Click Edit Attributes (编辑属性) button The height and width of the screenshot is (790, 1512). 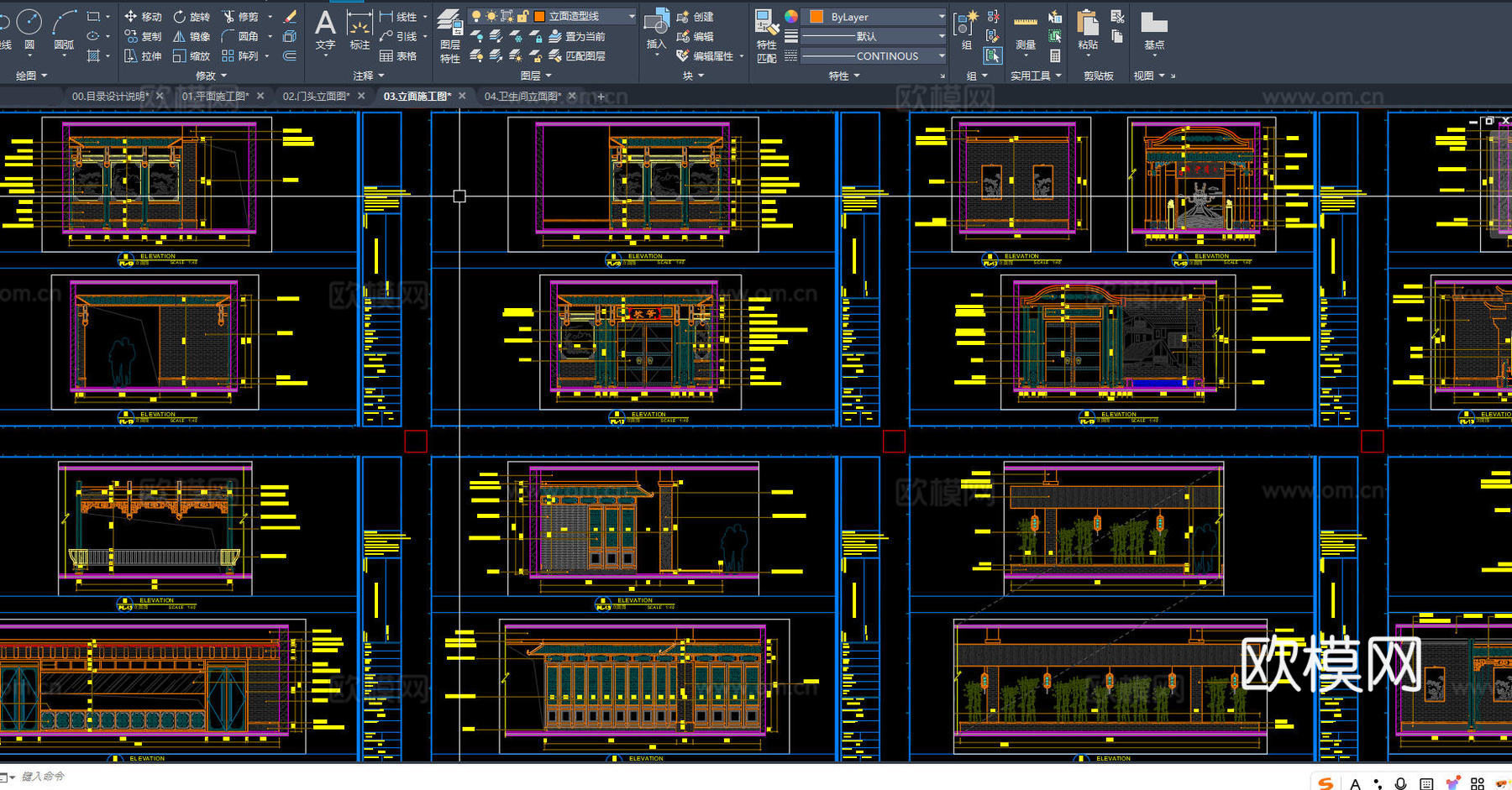pyautogui.click(x=706, y=55)
